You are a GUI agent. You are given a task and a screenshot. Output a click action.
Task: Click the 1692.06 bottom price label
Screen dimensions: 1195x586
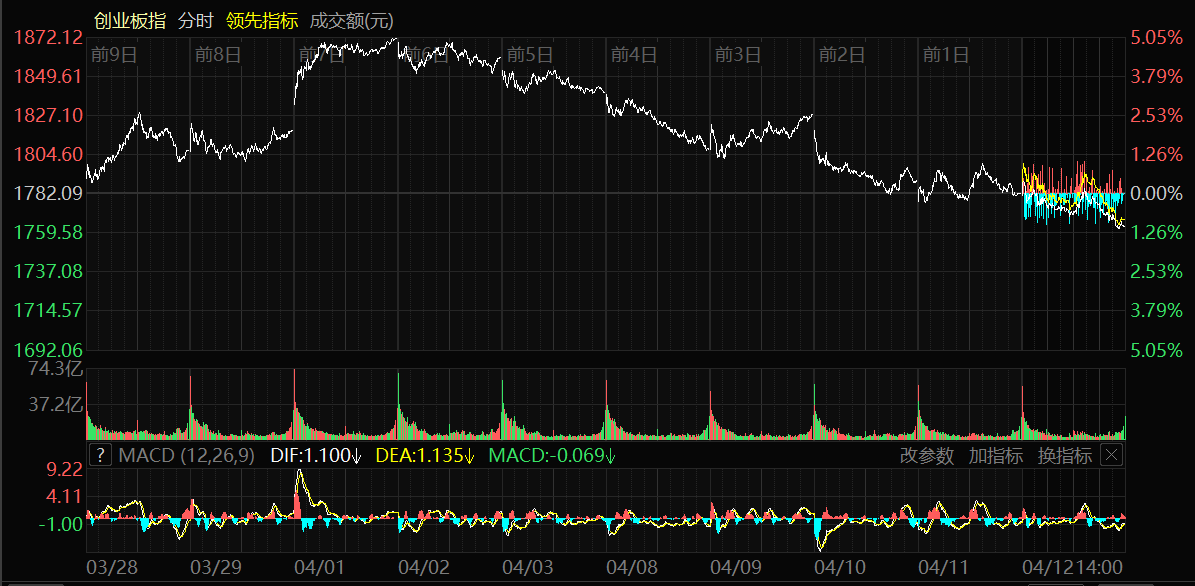tap(48, 350)
